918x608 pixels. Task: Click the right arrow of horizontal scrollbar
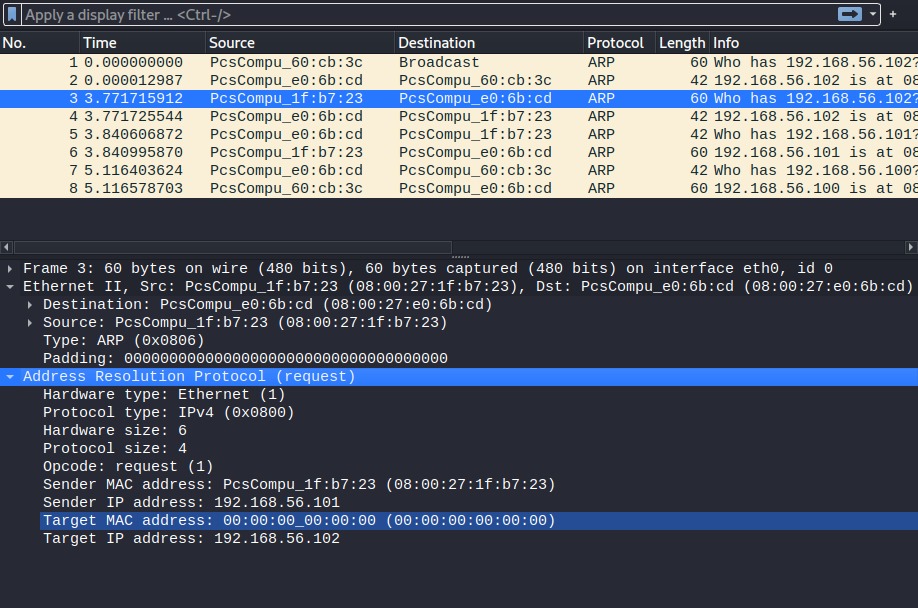pyautogui.click(x=910, y=247)
